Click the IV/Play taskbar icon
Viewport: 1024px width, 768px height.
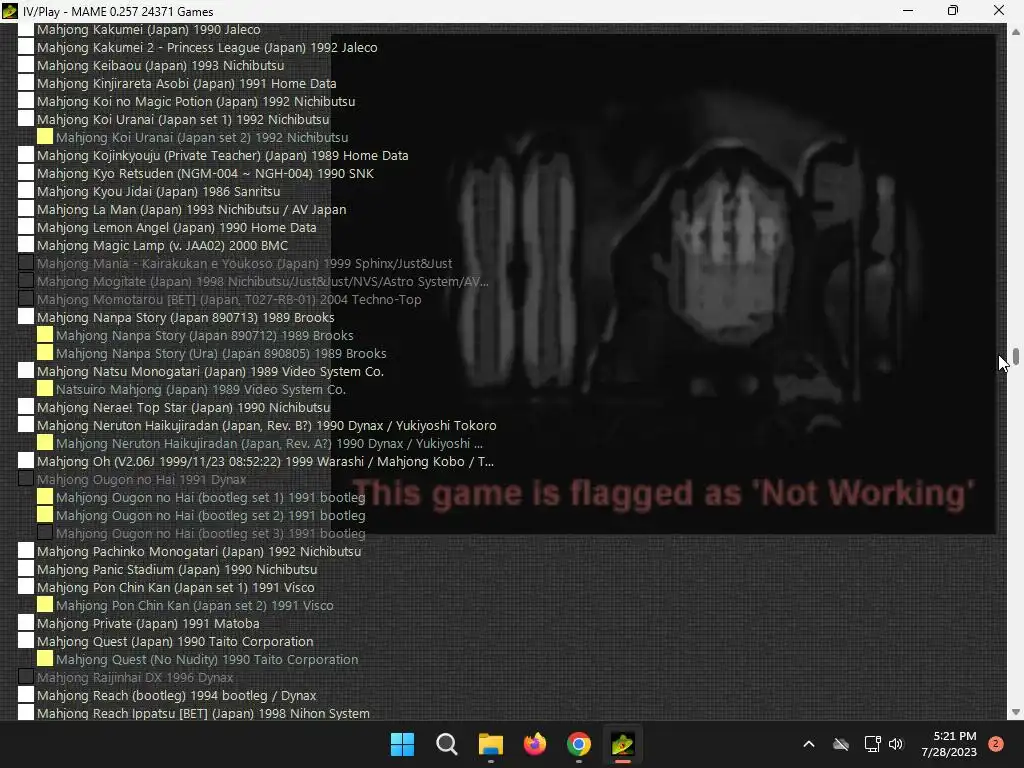pos(623,744)
